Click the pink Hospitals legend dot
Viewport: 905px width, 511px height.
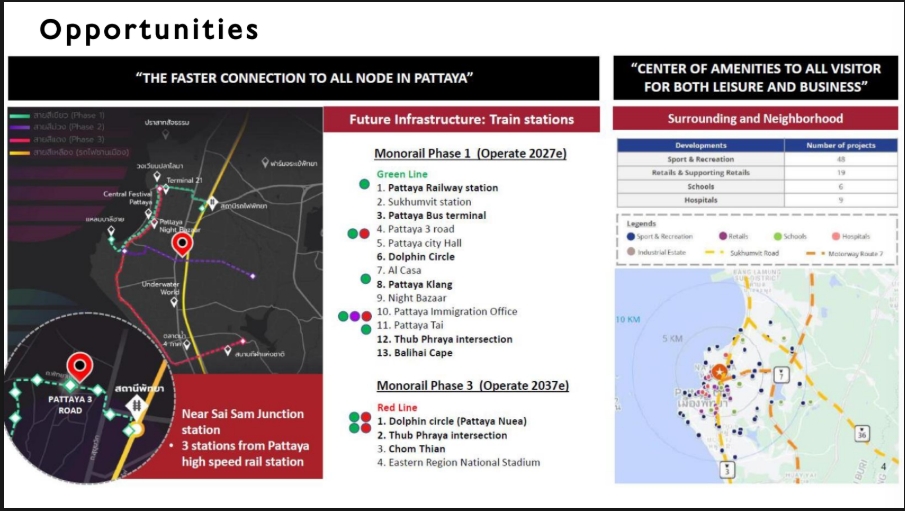pyautogui.click(x=836, y=237)
